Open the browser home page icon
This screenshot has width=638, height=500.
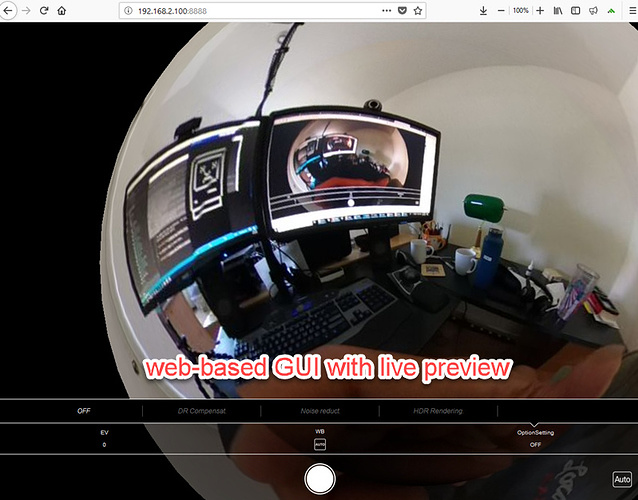pyautogui.click(x=62, y=11)
